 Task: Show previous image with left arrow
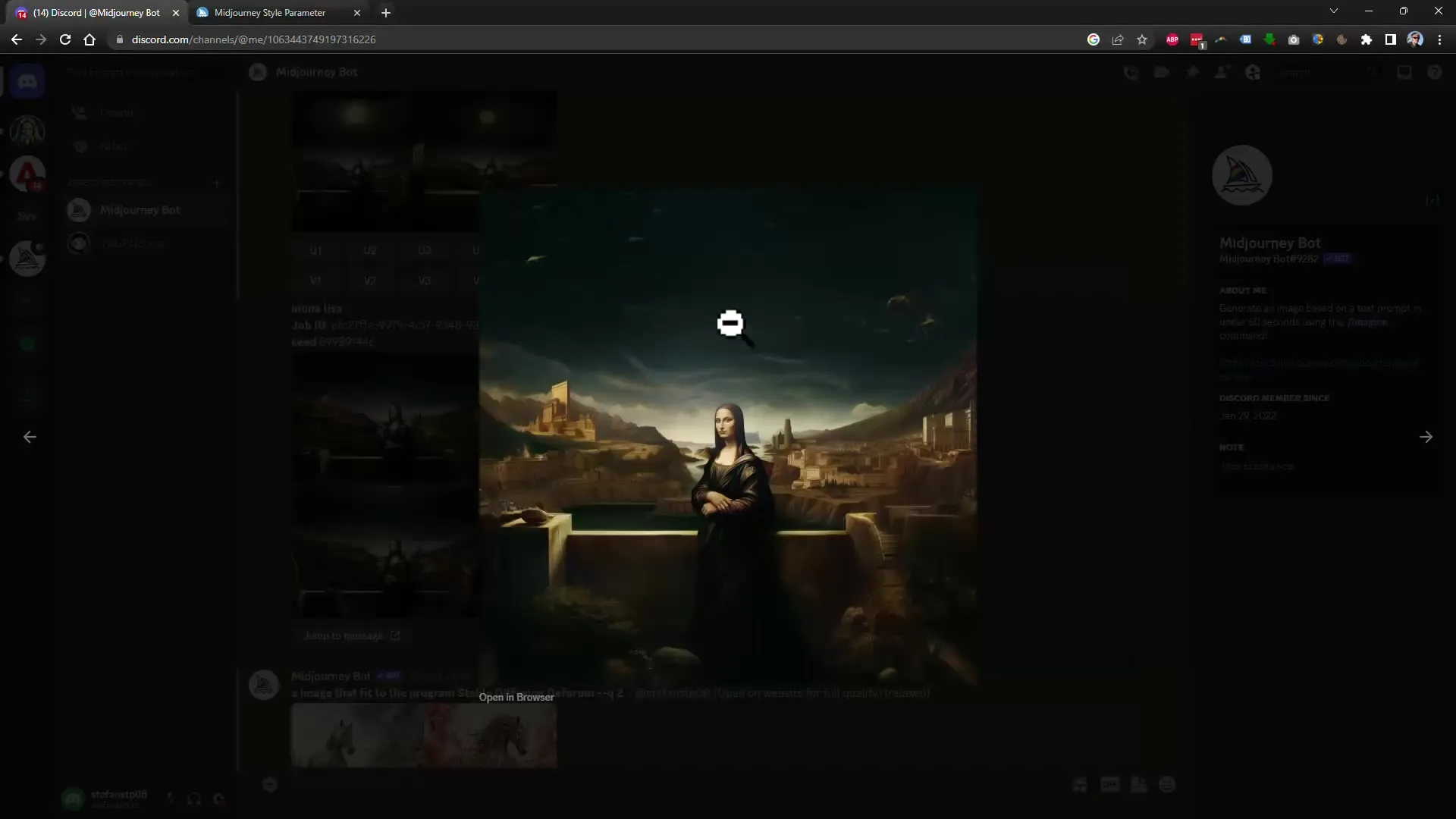(x=30, y=437)
